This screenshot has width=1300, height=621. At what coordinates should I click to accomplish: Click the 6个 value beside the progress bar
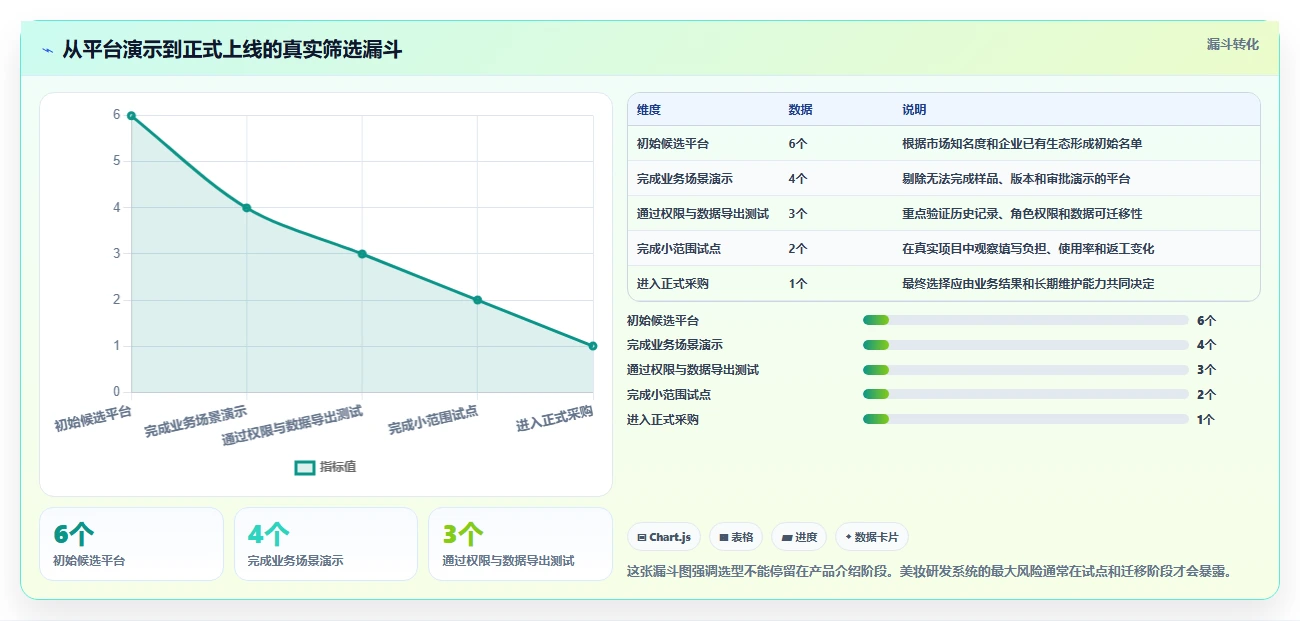(x=1206, y=321)
